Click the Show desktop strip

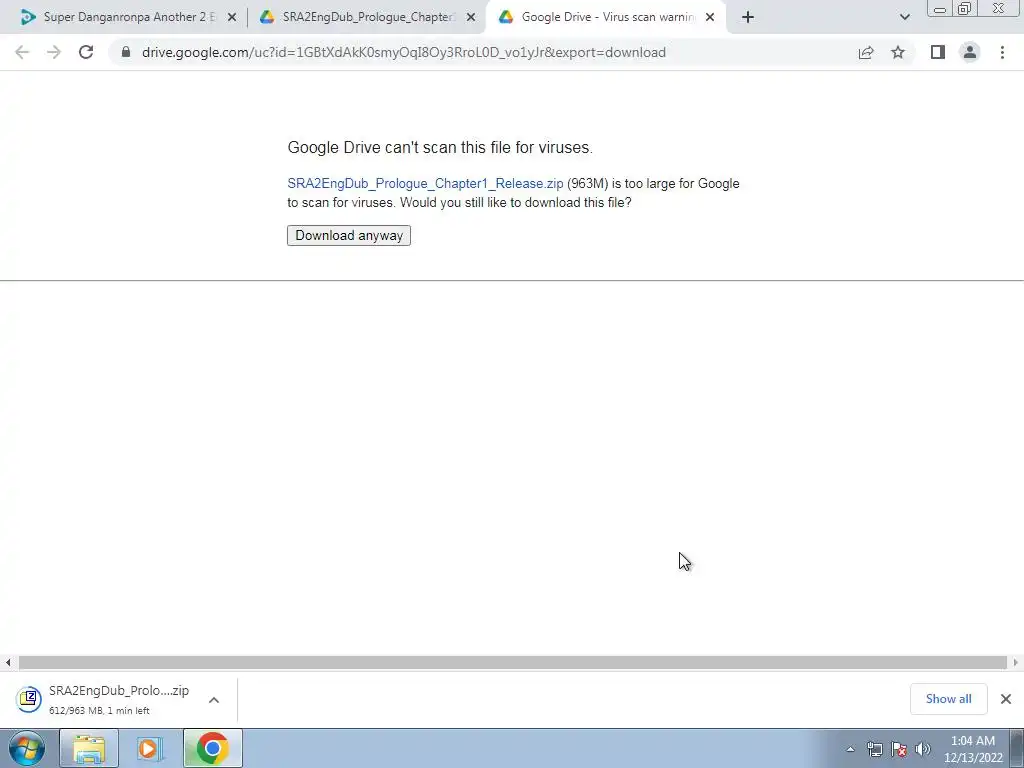pyautogui.click(x=1017, y=748)
